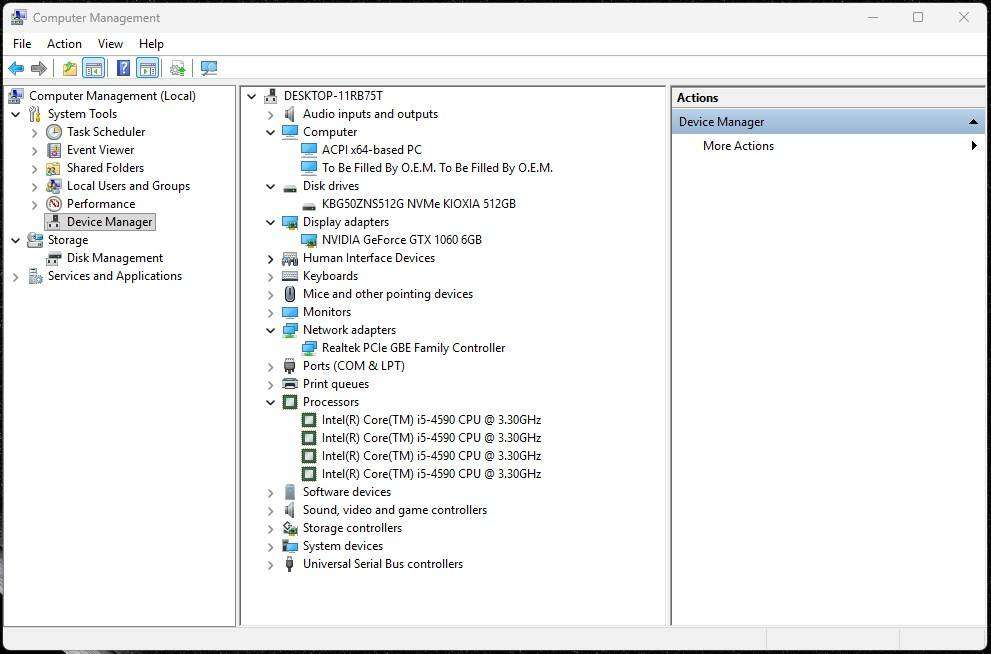Image resolution: width=991 pixels, height=654 pixels.
Task: Click the Mice and other pointing devices icon
Action: coord(289,294)
